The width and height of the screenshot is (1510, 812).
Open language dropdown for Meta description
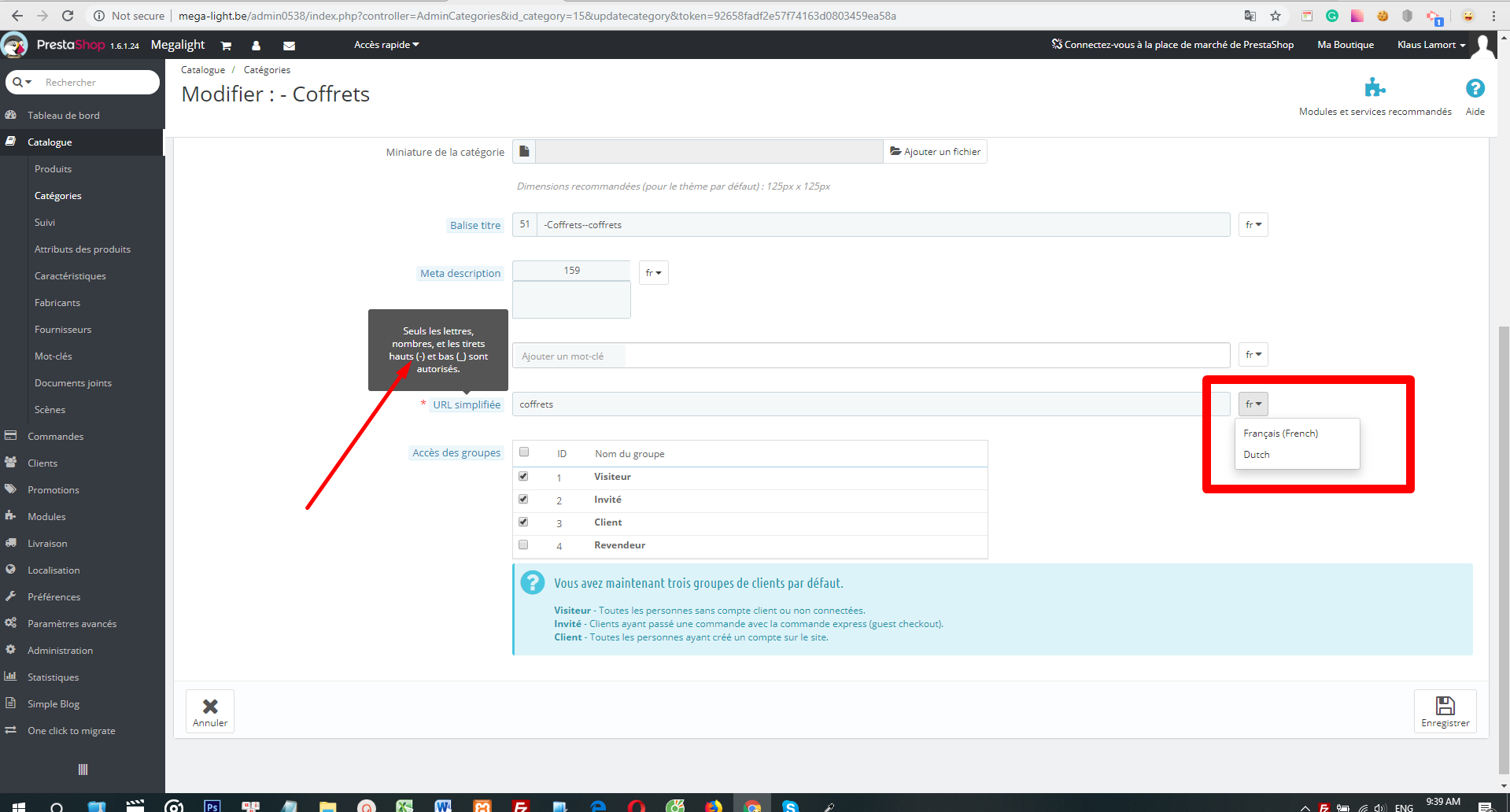pyautogui.click(x=653, y=273)
